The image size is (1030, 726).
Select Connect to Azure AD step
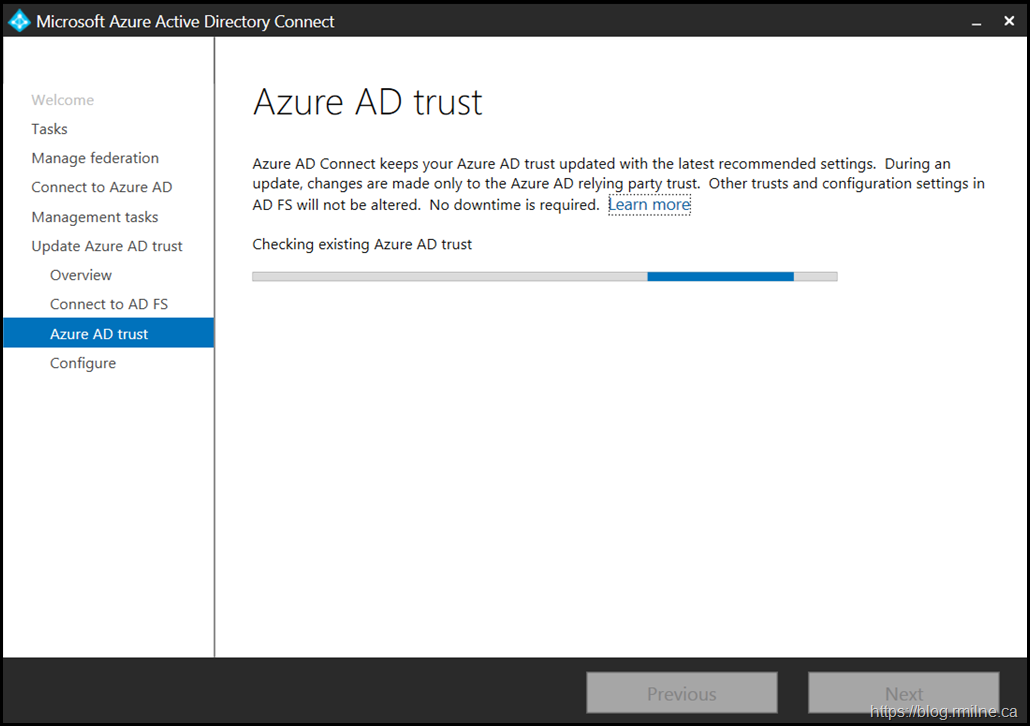pos(101,187)
